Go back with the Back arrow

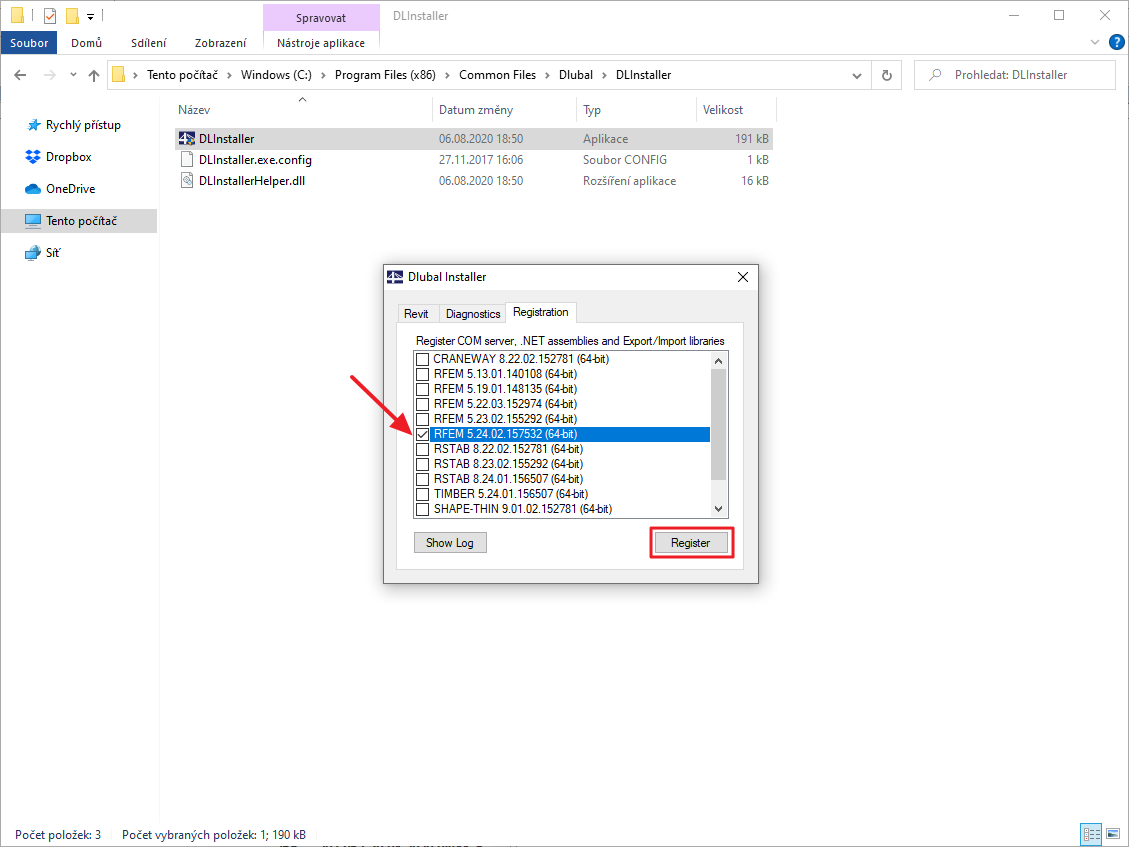(x=20, y=75)
